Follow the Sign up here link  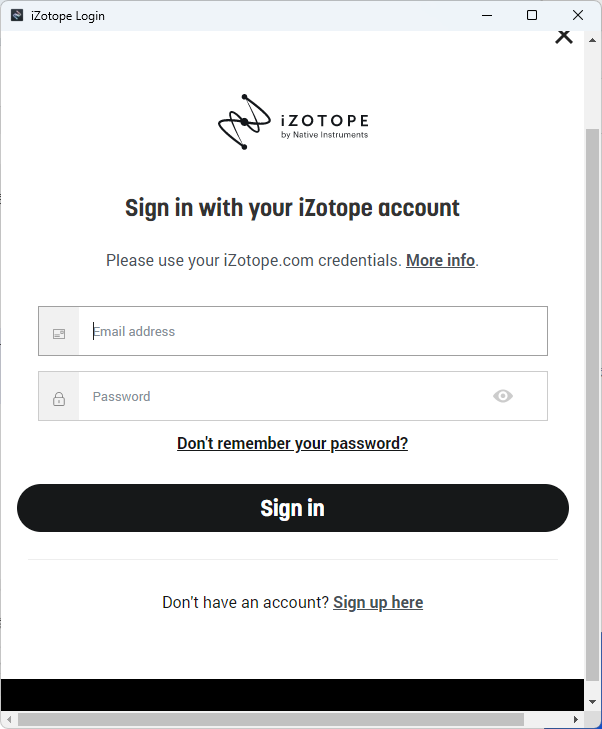[378, 603]
